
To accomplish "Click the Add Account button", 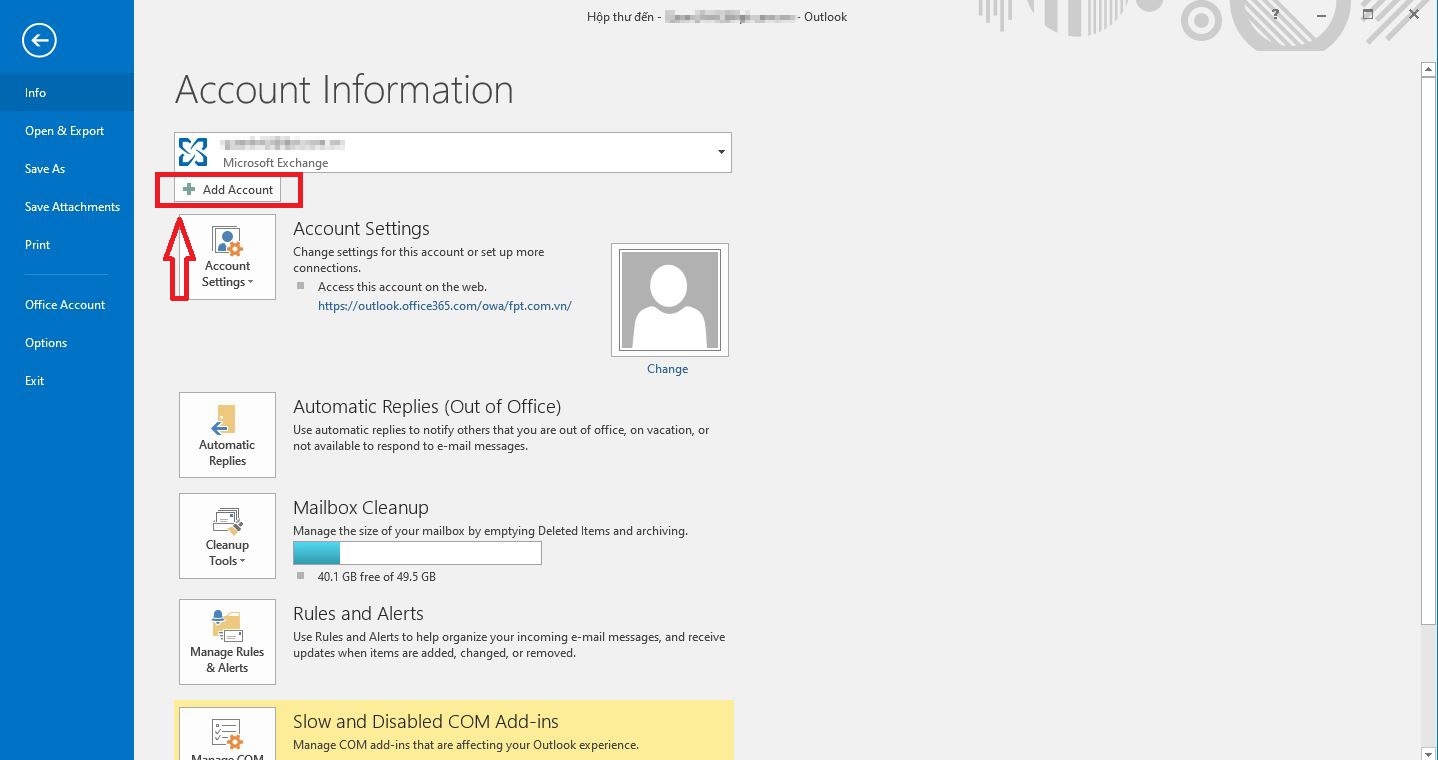I will coord(229,189).
